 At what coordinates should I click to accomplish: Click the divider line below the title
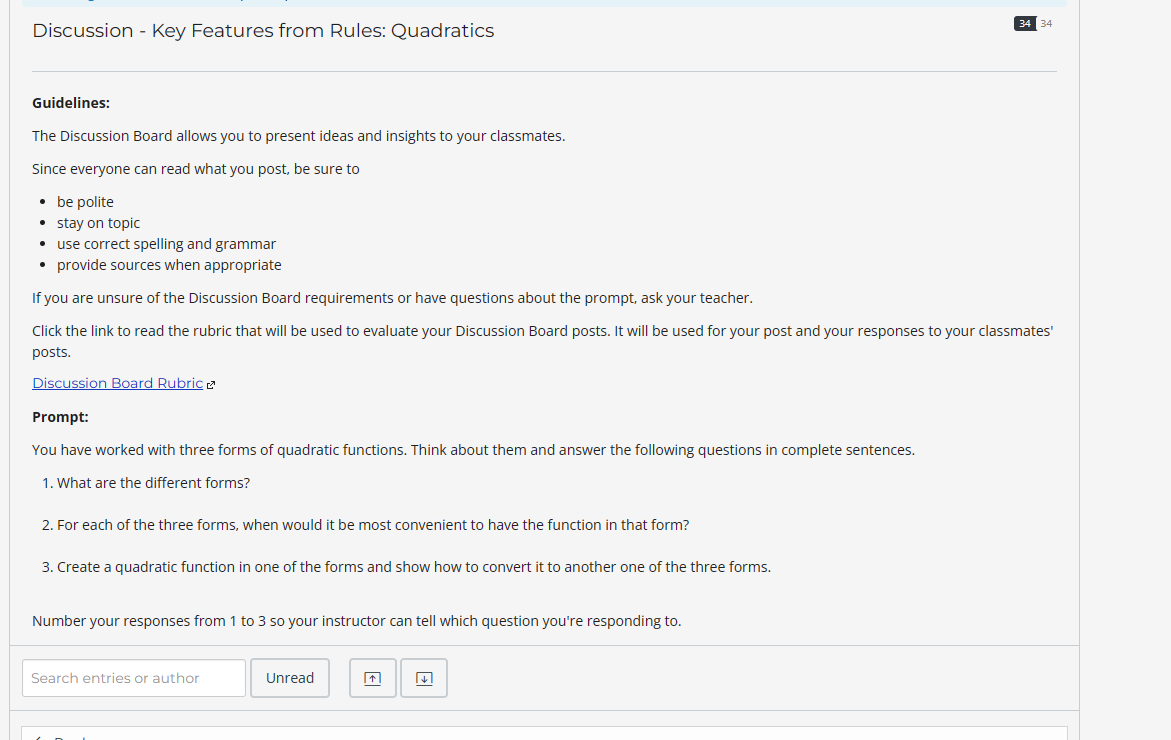click(544, 70)
